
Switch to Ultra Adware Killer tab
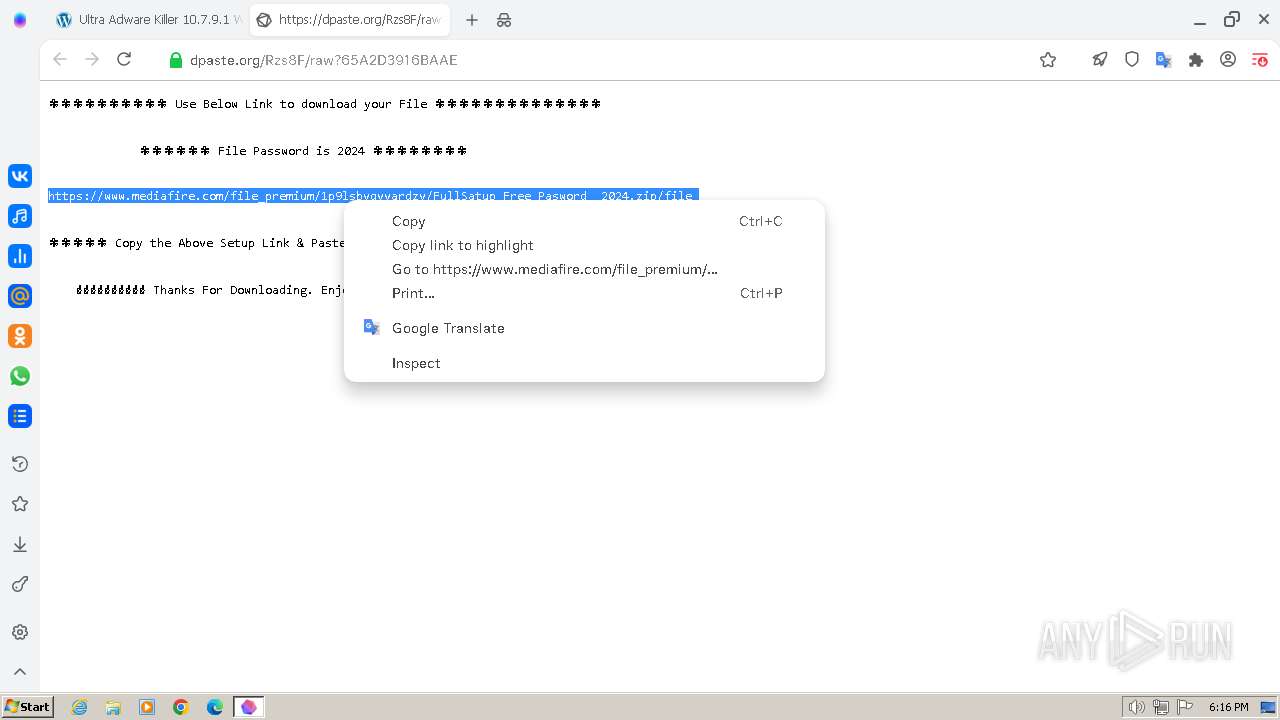click(147, 20)
